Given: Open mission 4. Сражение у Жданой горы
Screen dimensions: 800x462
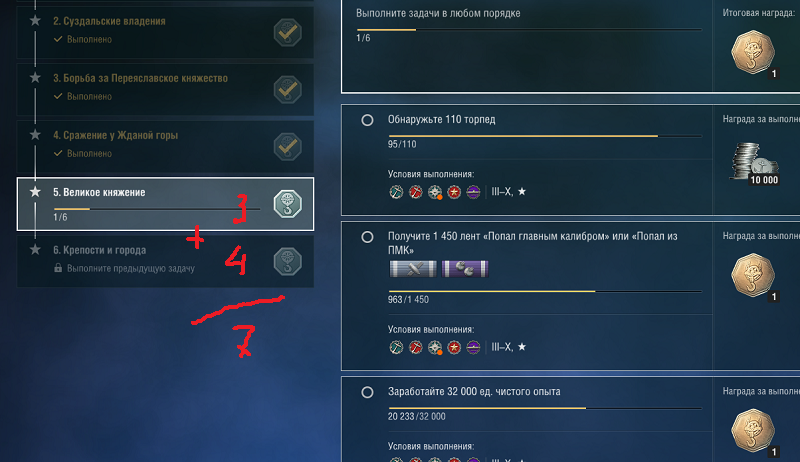Looking at the screenshot, I should pos(165,147).
